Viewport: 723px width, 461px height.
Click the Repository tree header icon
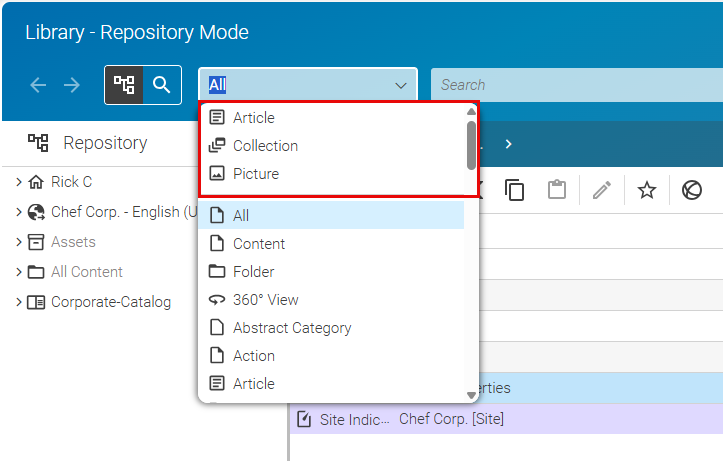[38, 143]
